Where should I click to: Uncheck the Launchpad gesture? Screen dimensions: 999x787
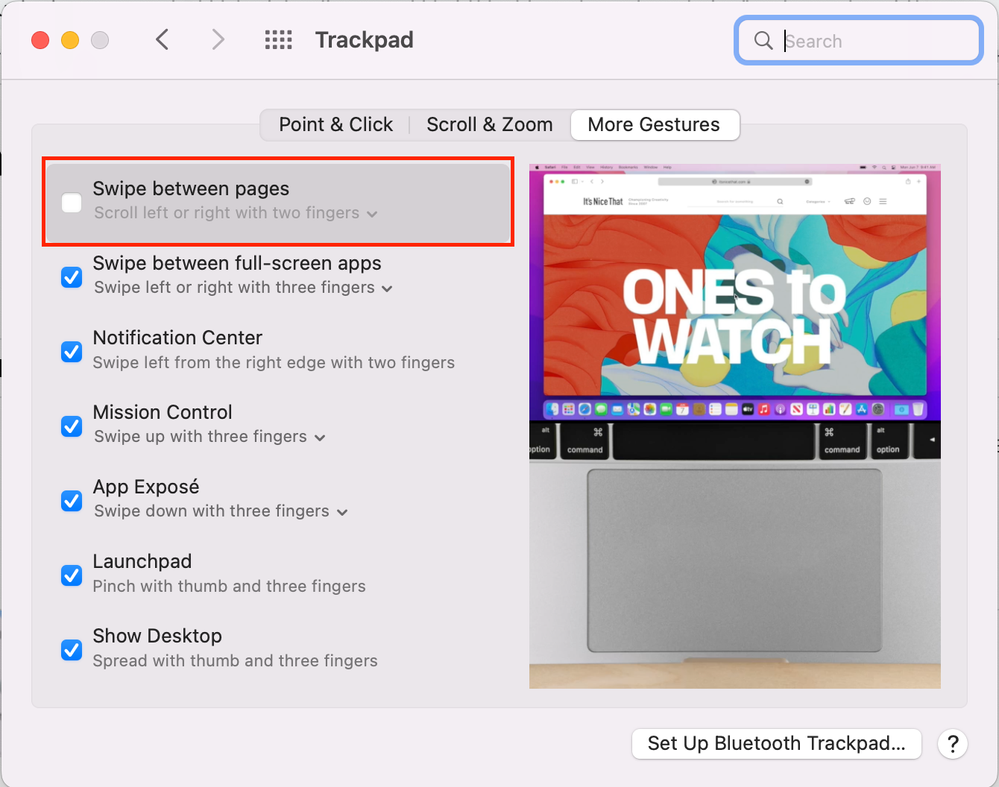[72, 575]
